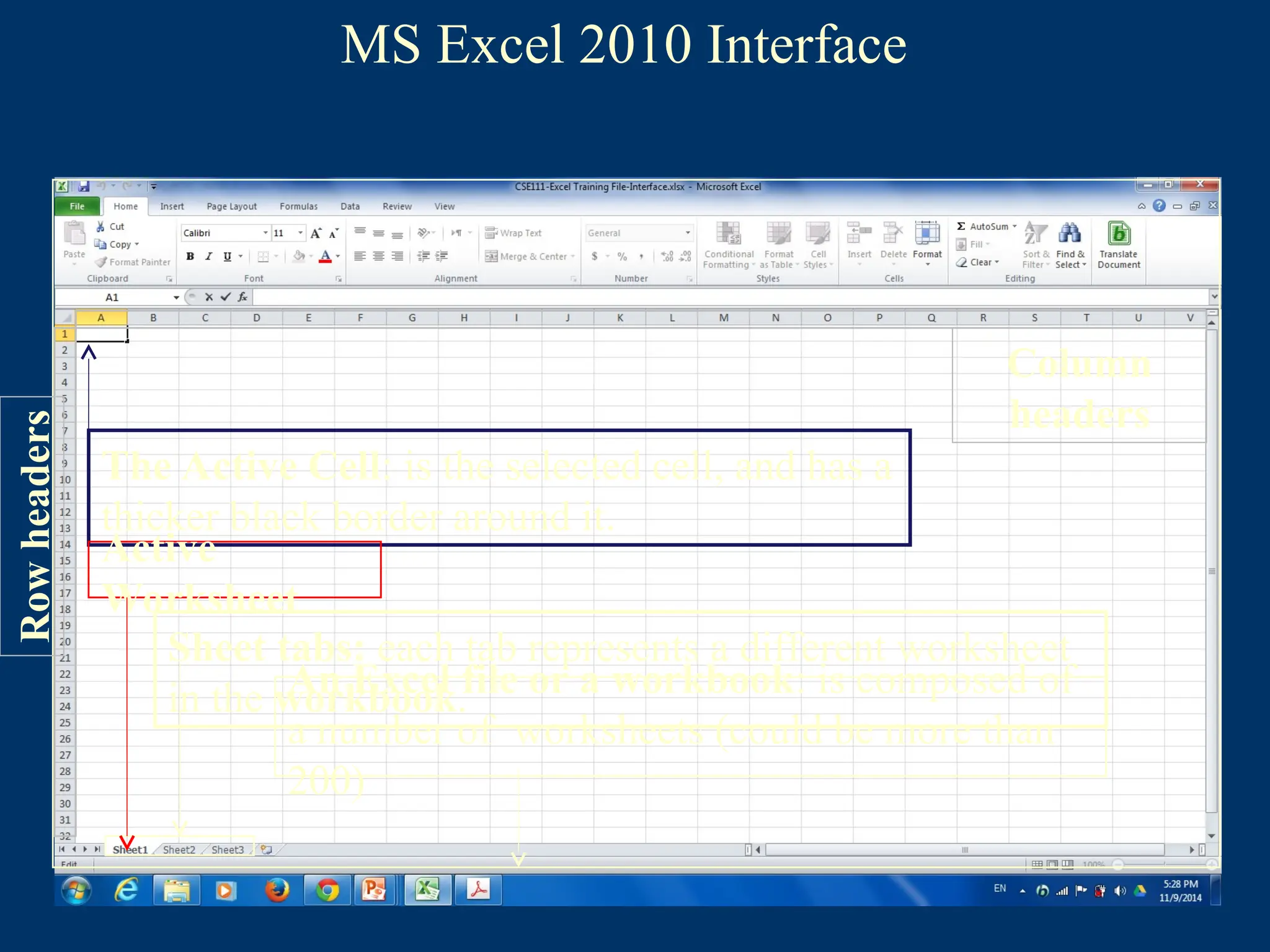Screen dimensions: 1270x952
Task: Click Cell Styles button
Action: coord(819,245)
